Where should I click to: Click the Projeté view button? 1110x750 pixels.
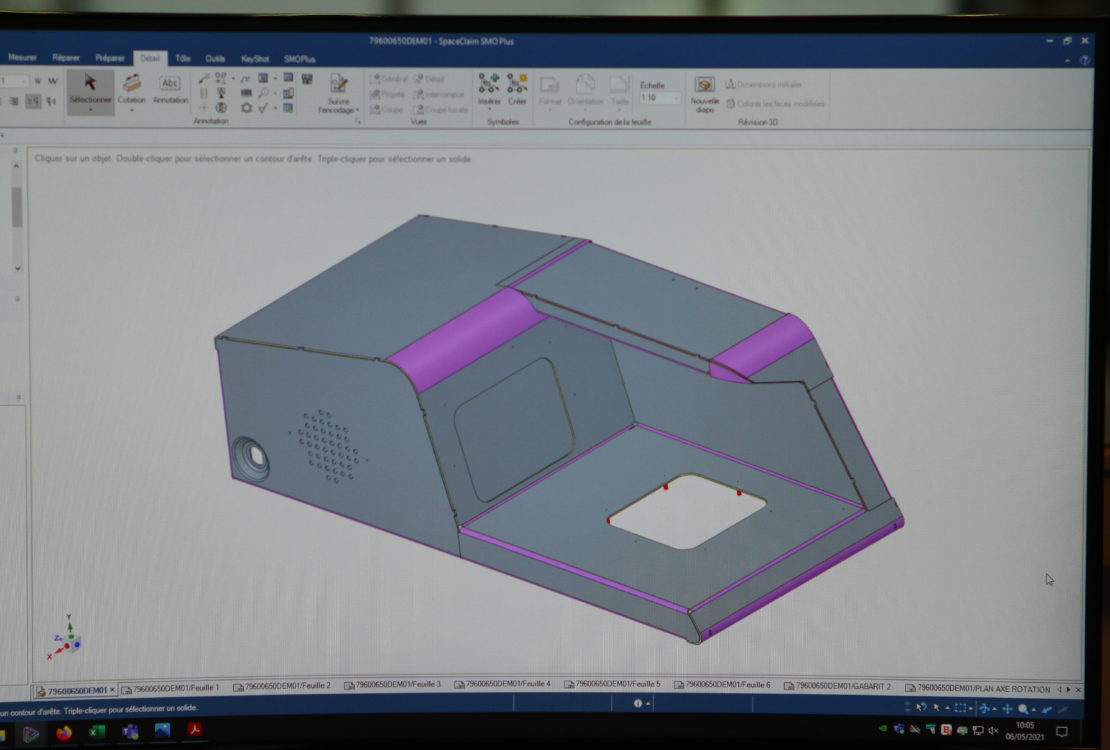387,94
